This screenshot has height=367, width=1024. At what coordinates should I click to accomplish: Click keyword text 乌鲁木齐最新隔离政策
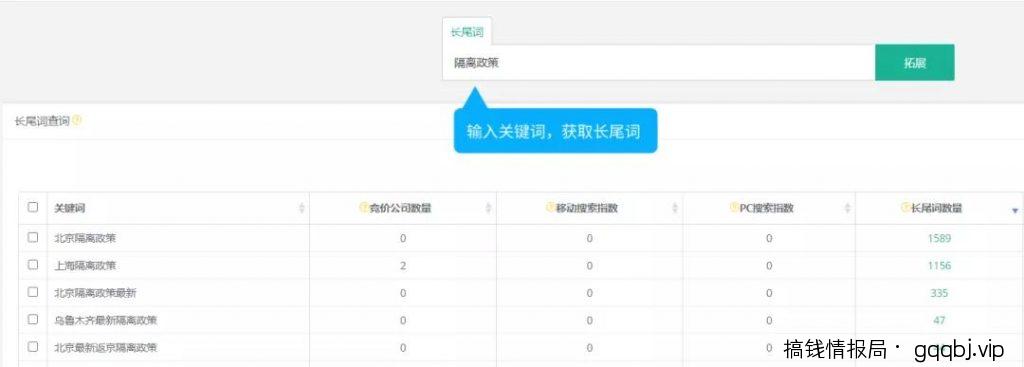pyautogui.click(x=106, y=321)
